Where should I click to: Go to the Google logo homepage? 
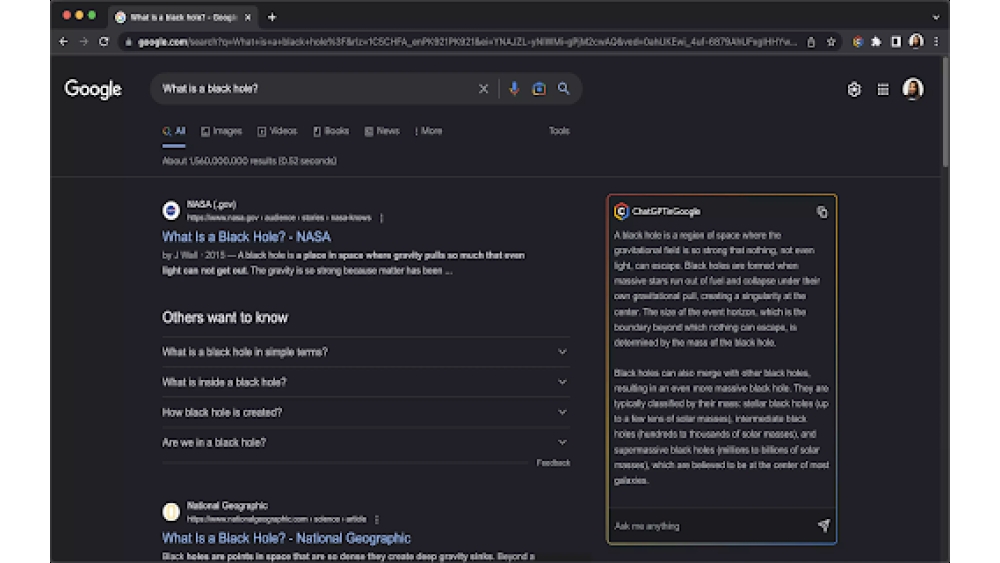coord(93,89)
